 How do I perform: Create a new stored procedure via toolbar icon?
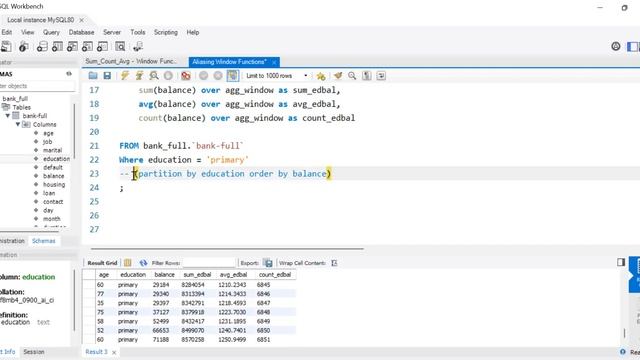click(x=87, y=47)
